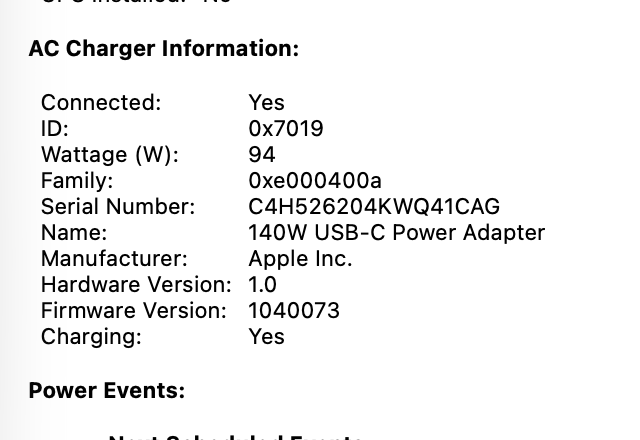The height and width of the screenshot is (440, 640).
Task: Select the wattage value 94
Action: (261, 155)
